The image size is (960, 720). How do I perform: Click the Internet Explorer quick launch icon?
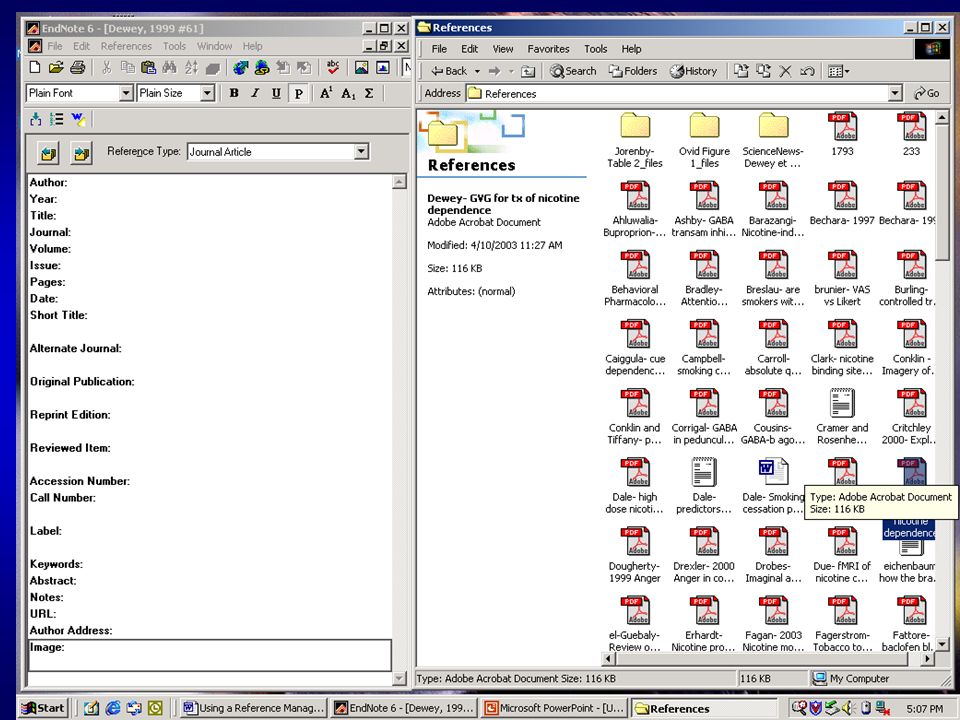click(x=113, y=708)
